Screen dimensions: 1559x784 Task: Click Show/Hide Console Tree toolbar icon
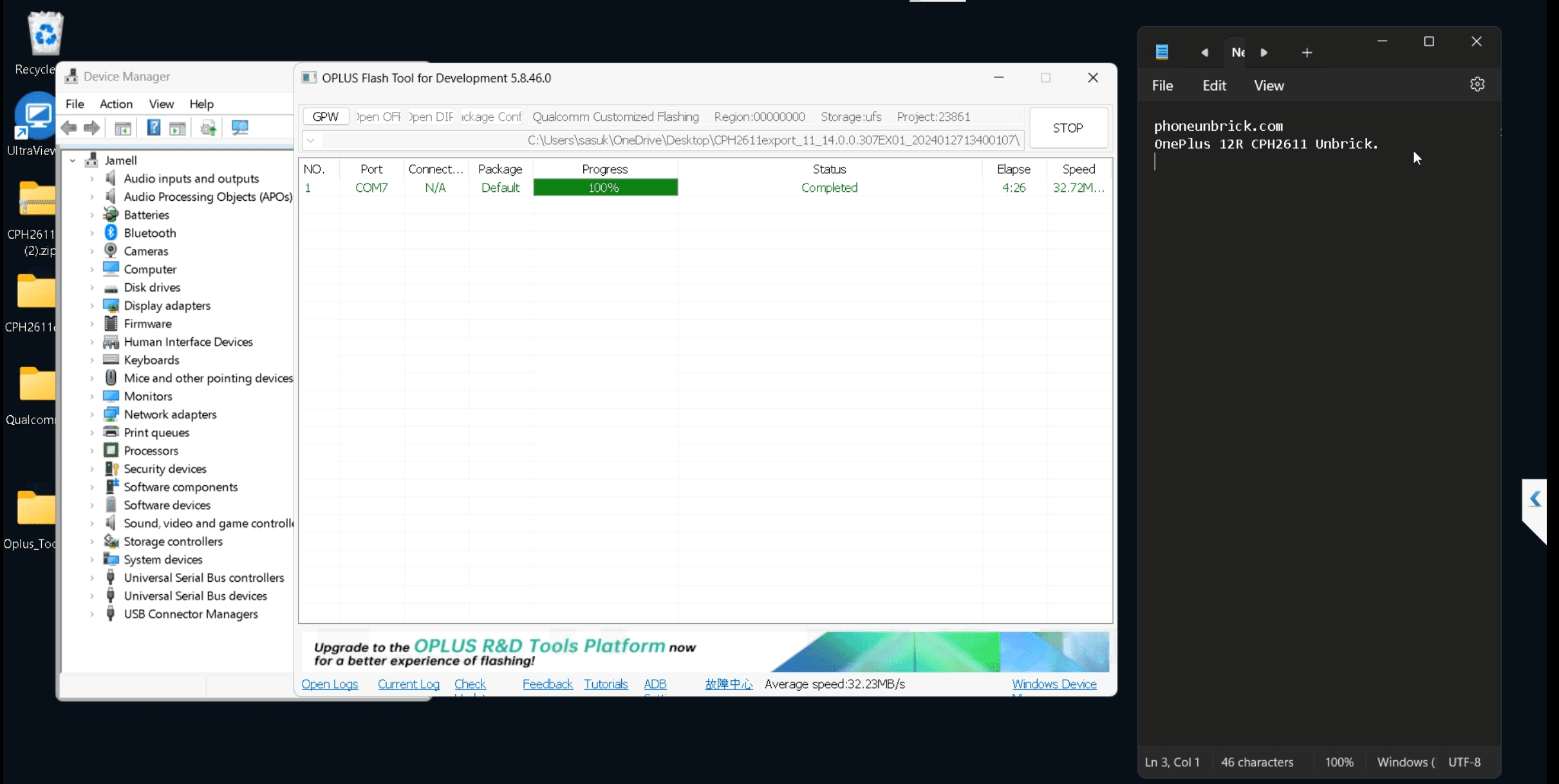pyautogui.click(x=123, y=127)
